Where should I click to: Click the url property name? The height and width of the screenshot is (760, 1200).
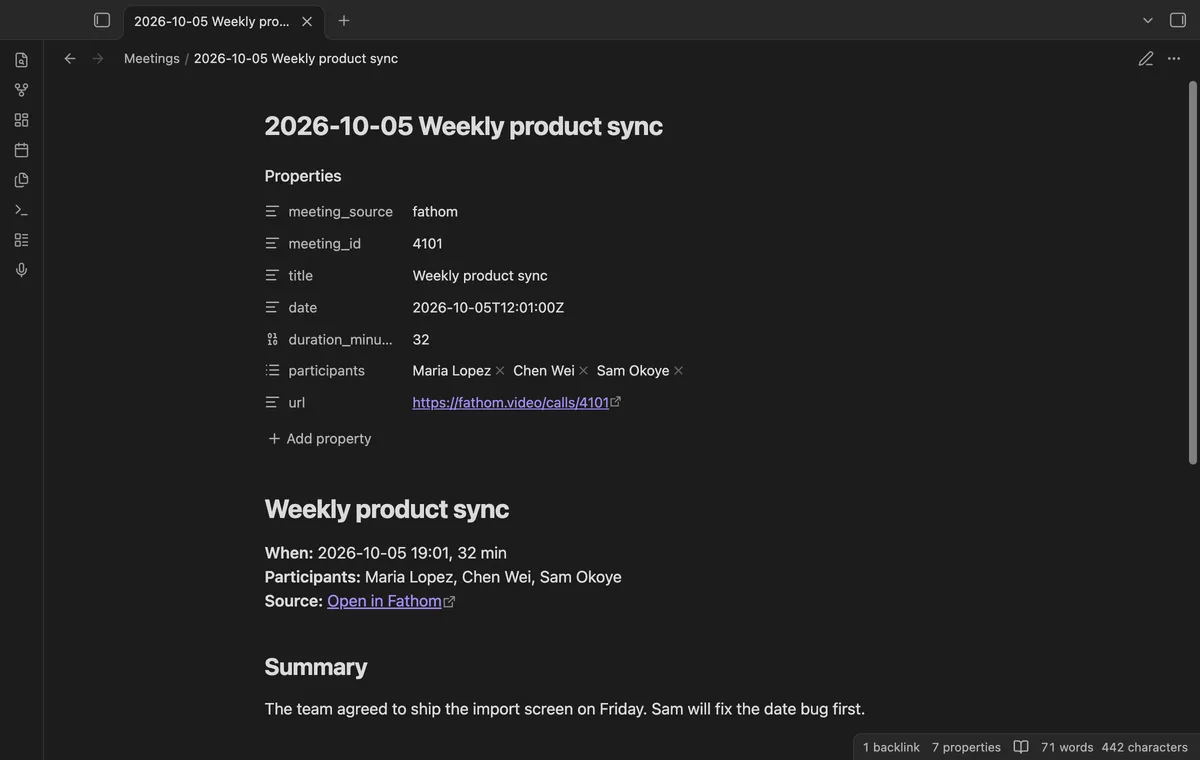(297, 402)
